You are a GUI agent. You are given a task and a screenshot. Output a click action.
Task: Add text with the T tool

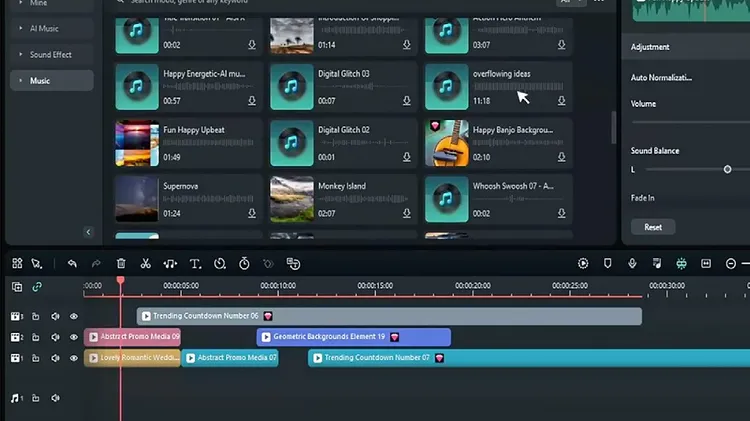195,264
